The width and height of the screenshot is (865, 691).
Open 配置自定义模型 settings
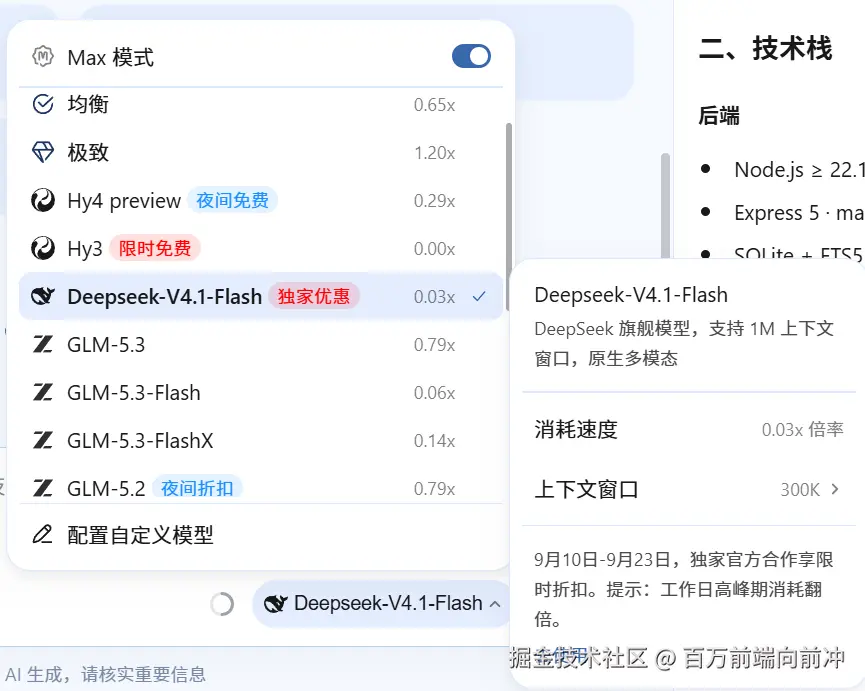(x=261, y=534)
